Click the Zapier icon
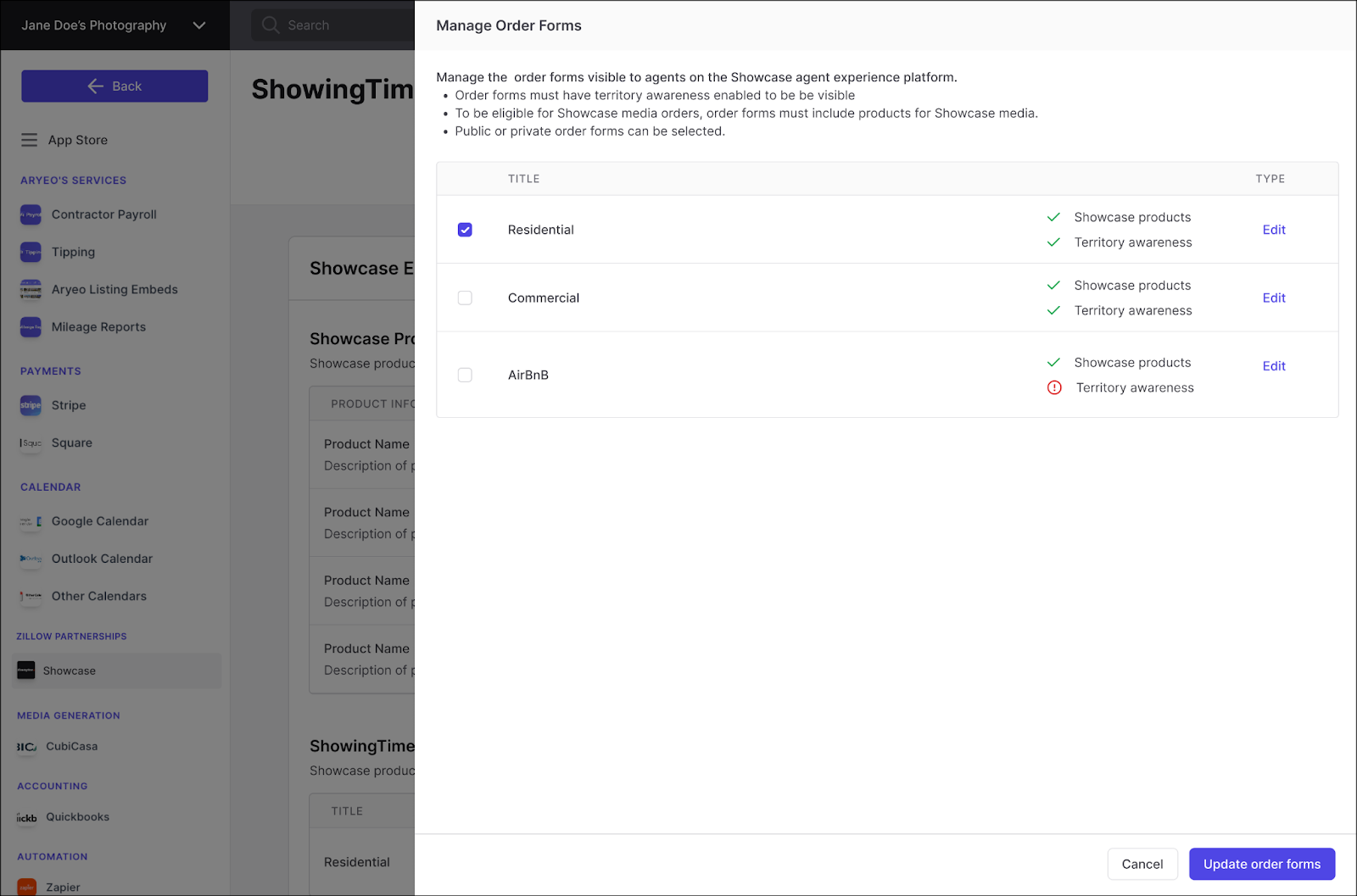The height and width of the screenshot is (896, 1357). click(x=26, y=888)
